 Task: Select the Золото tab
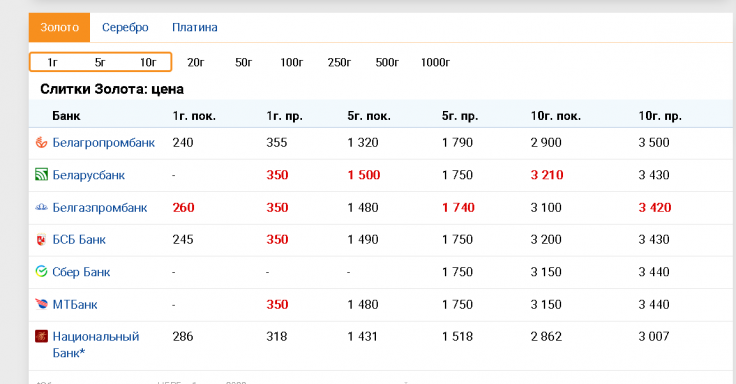(59, 27)
